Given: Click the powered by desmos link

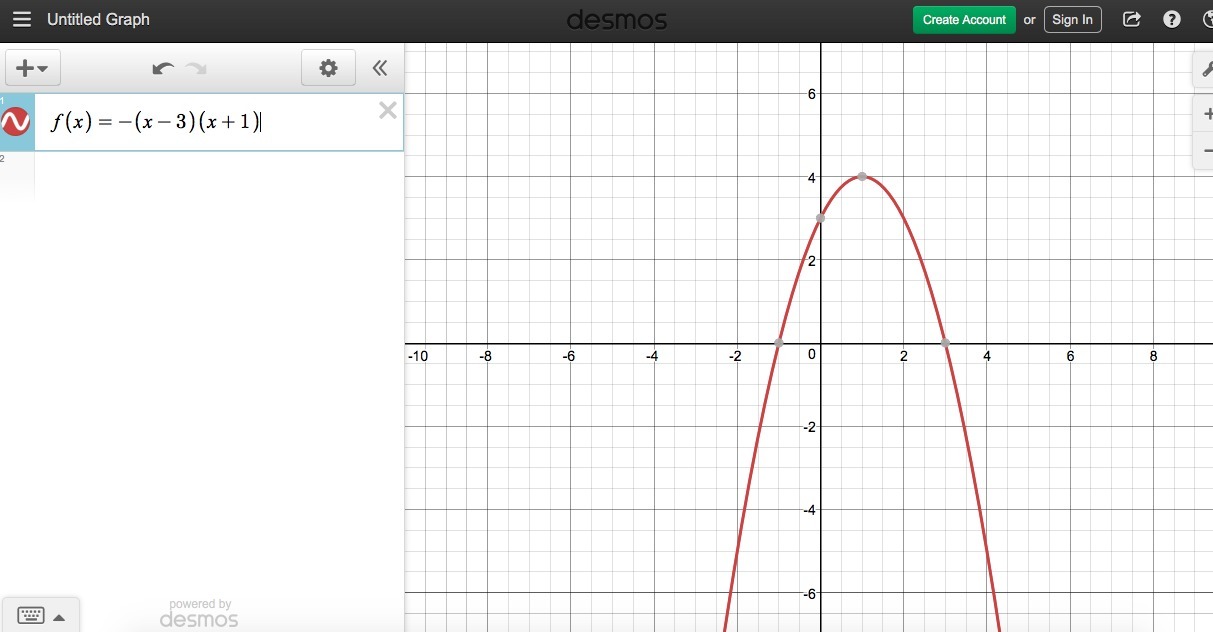Looking at the screenshot, I should [200, 613].
